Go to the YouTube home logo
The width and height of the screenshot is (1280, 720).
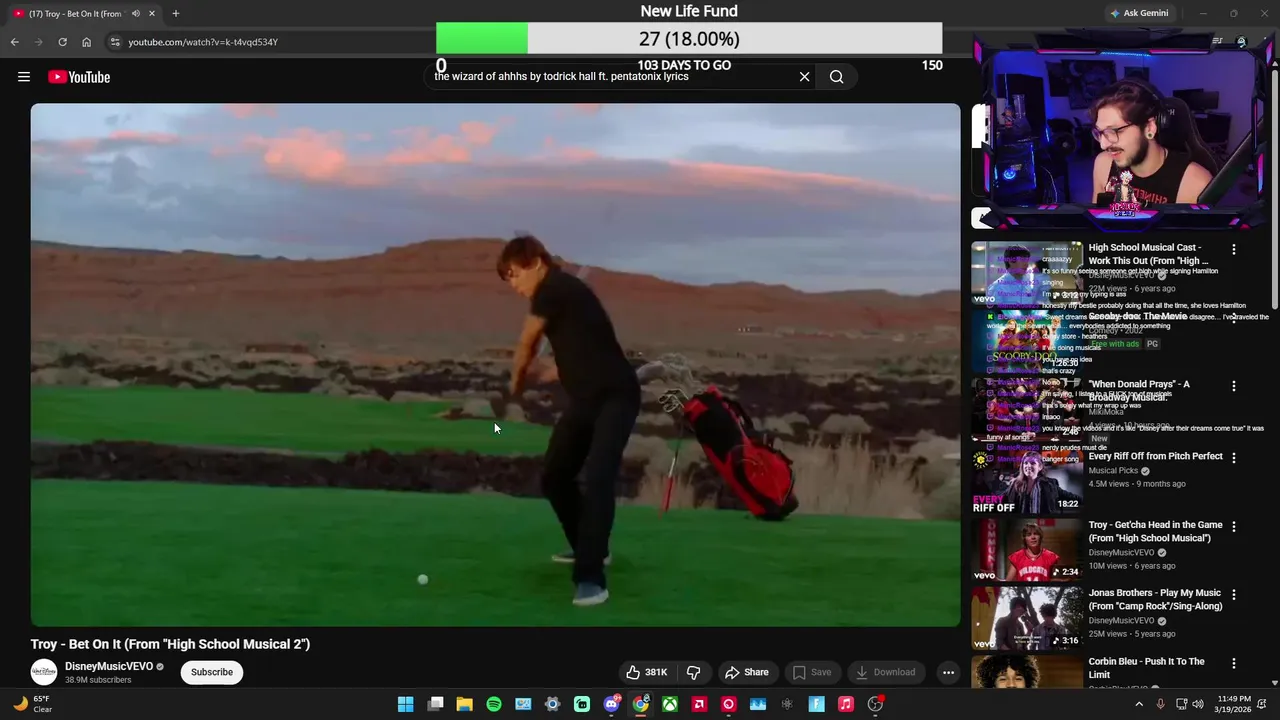click(79, 77)
